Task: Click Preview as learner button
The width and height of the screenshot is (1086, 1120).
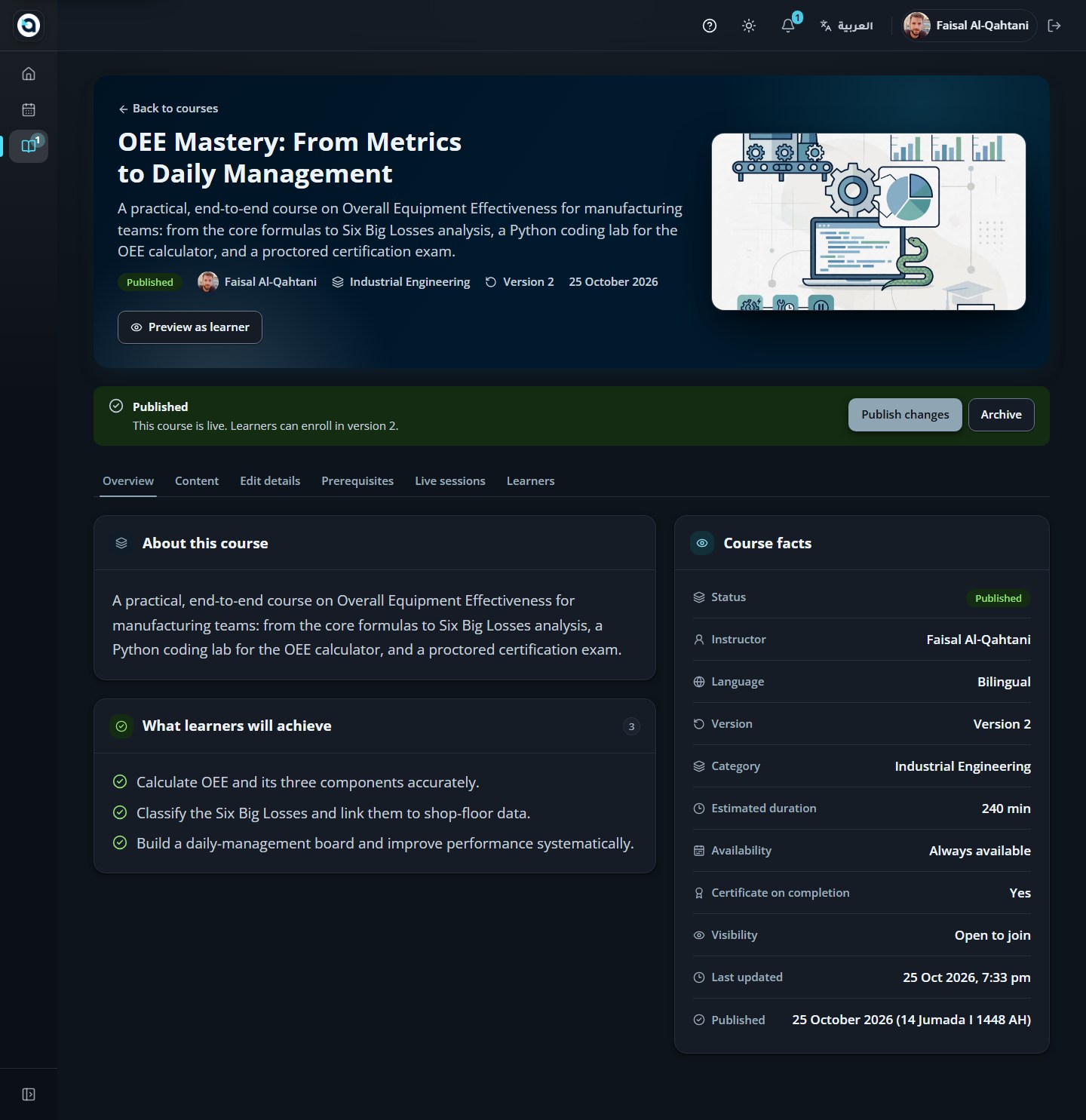Action: [190, 327]
